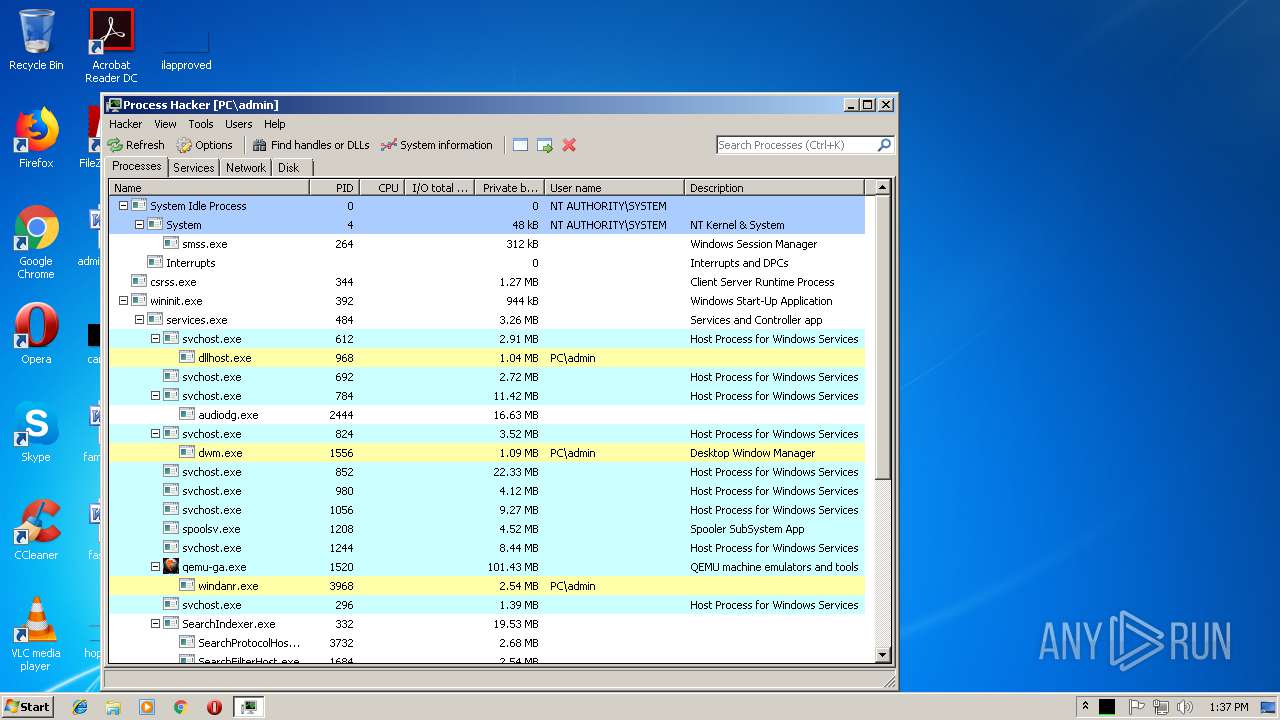Screen dimensions: 1280x720
Task: Sort by User name column header
Action: pos(614,188)
